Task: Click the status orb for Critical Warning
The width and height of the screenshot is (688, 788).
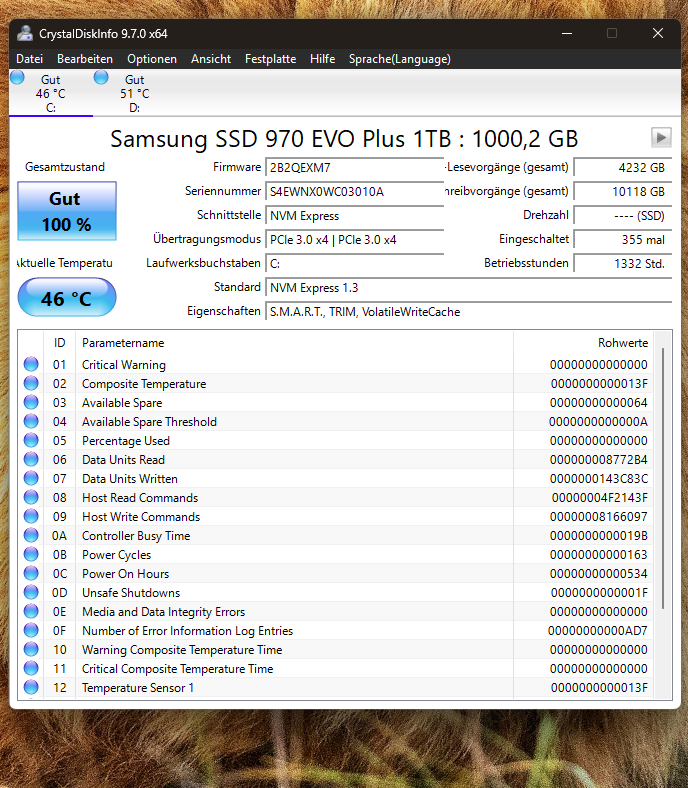Action: (31, 364)
